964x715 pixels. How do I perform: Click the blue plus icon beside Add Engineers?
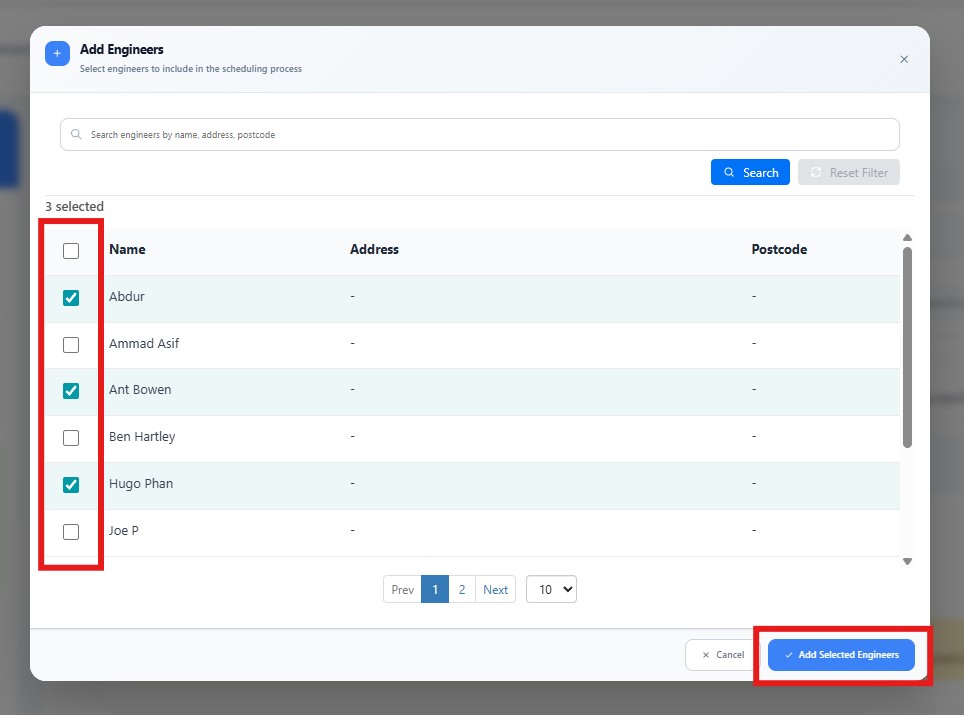coord(57,53)
